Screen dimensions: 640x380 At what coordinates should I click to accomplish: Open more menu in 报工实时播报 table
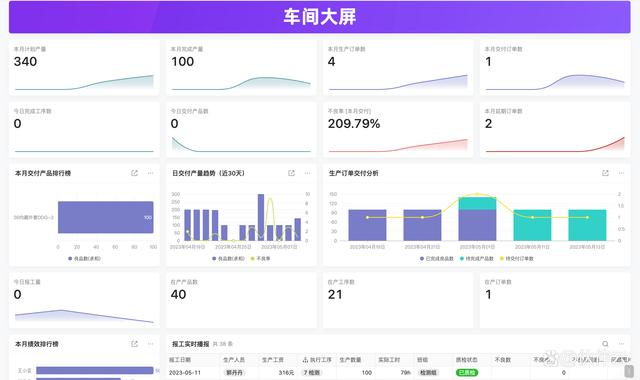coord(621,344)
